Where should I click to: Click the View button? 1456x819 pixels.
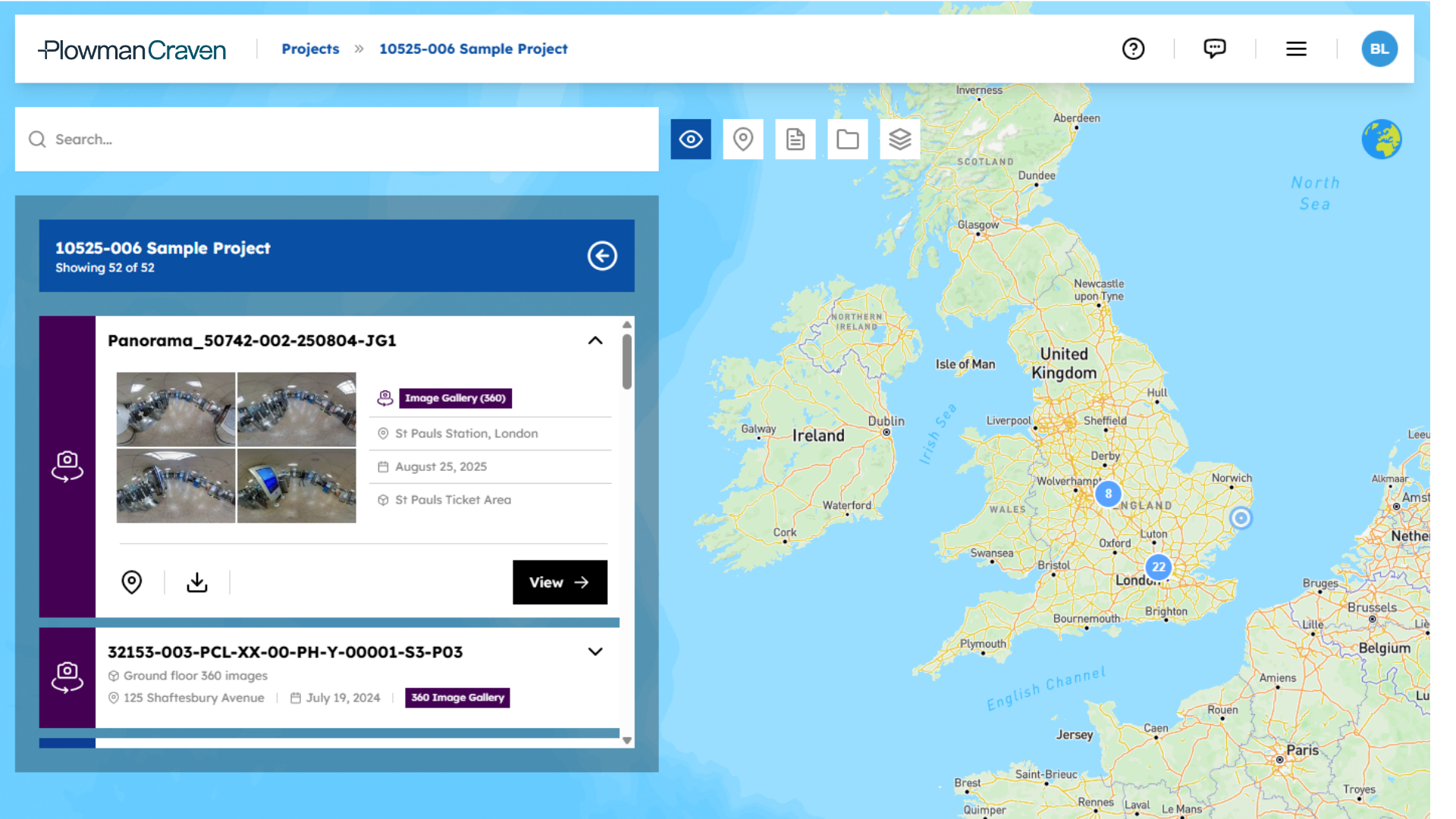560,582
